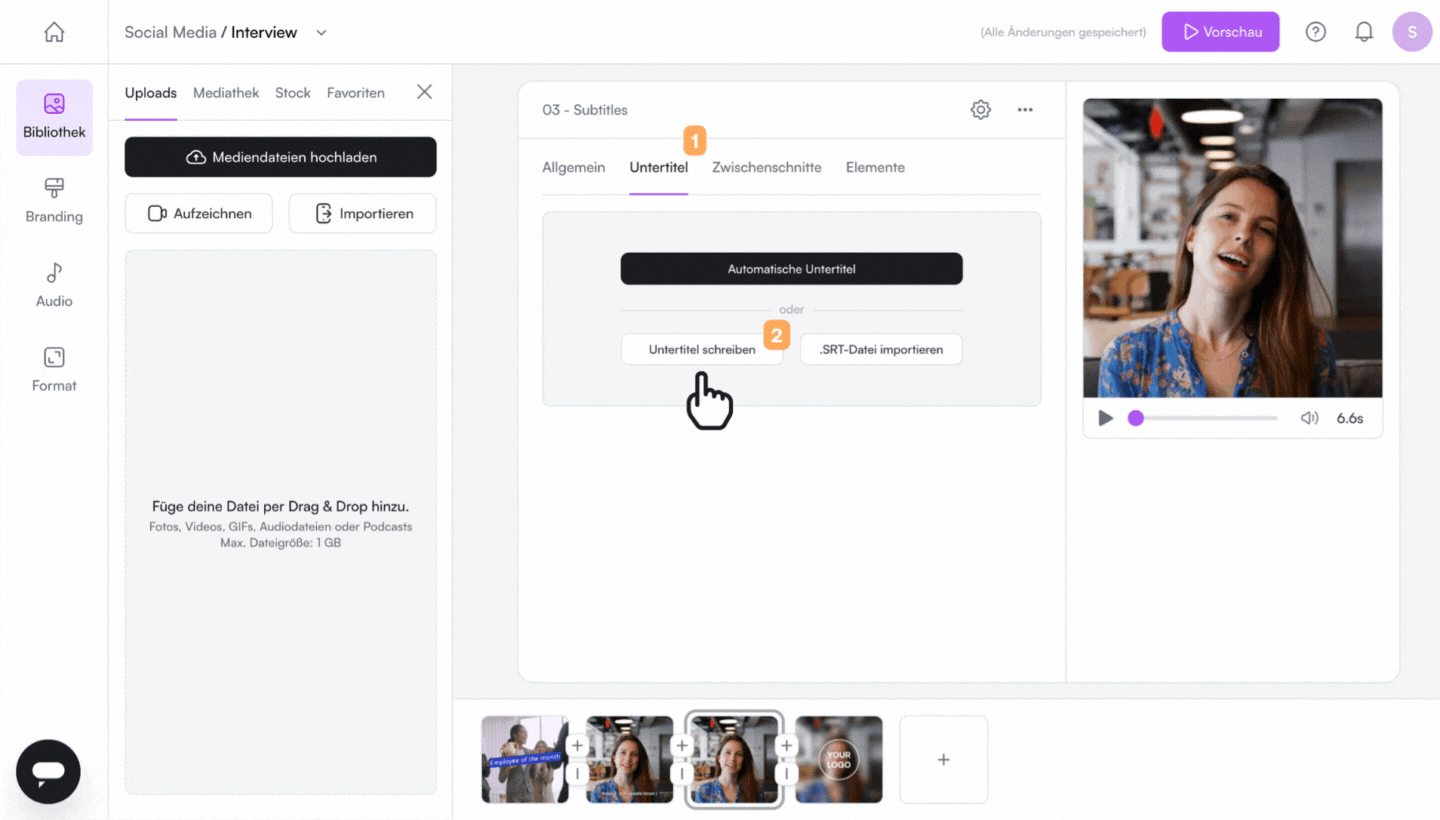Go to the home page icon
The image size is (1440, 820).
[x=54, y=32]
